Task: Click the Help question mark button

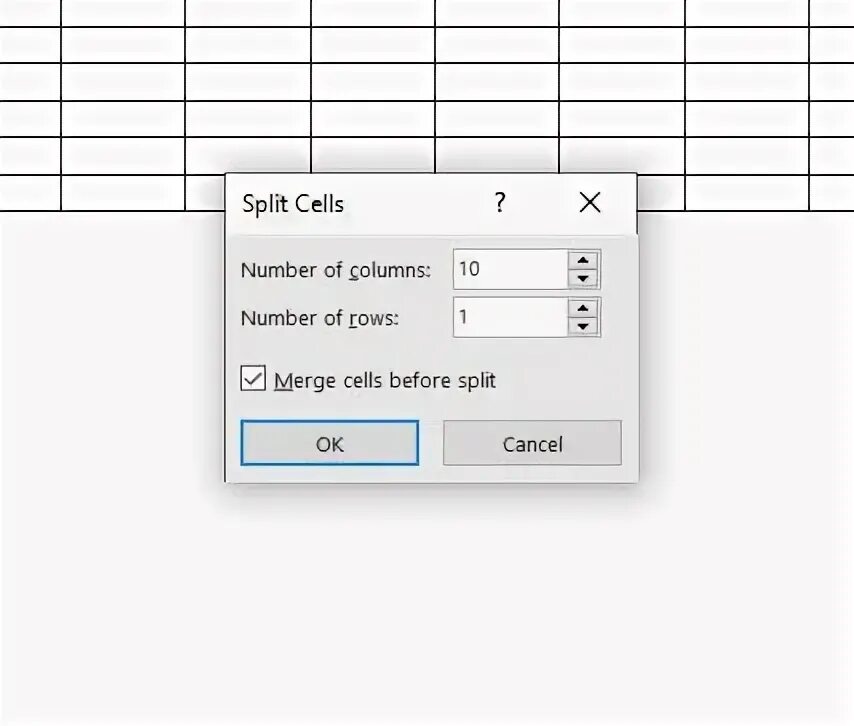Action: point(500,204)
